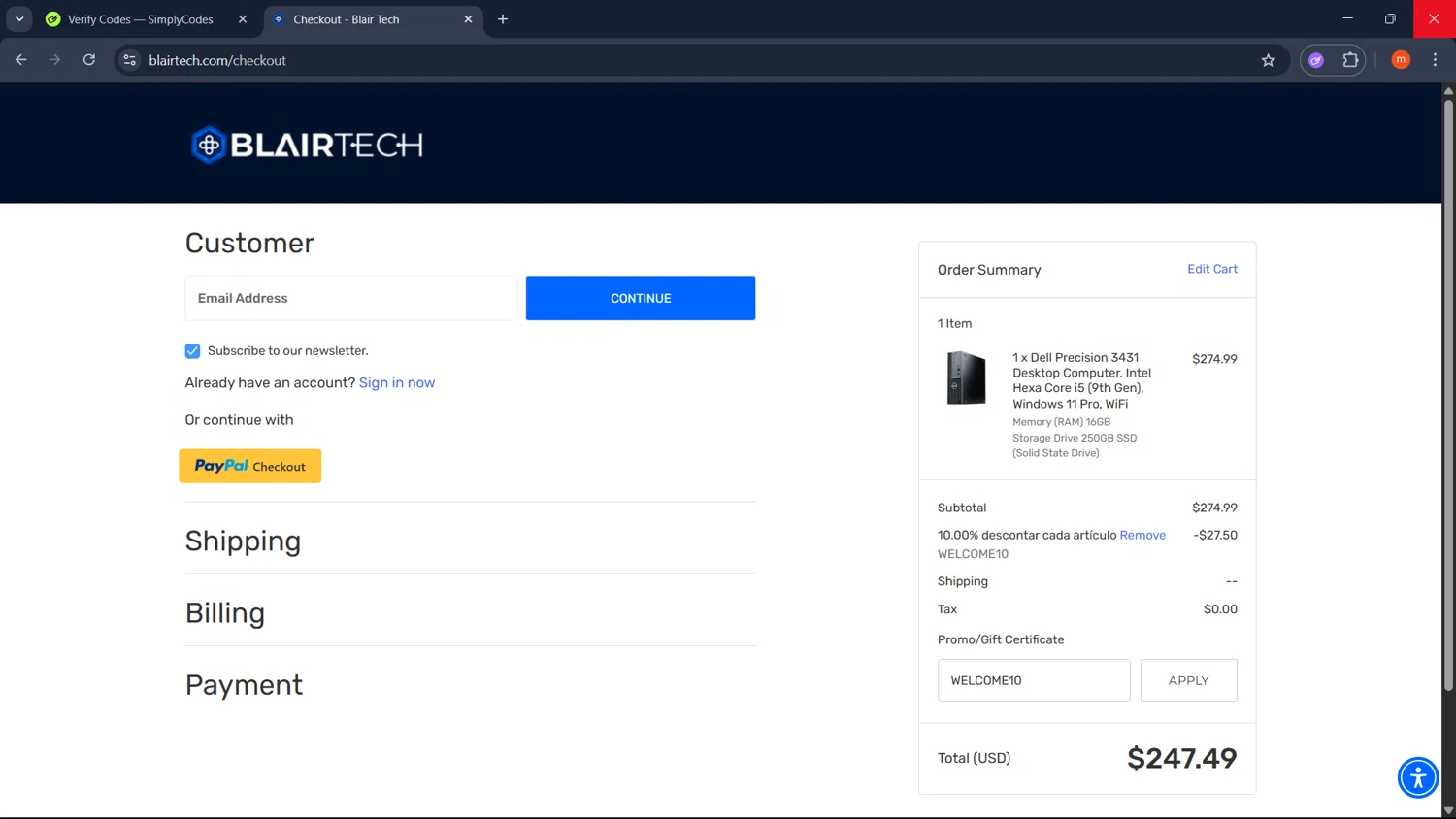The height and width of the screenshot is (819, 1456).
Task: Click the address bar URL
Action: (217, 60)
